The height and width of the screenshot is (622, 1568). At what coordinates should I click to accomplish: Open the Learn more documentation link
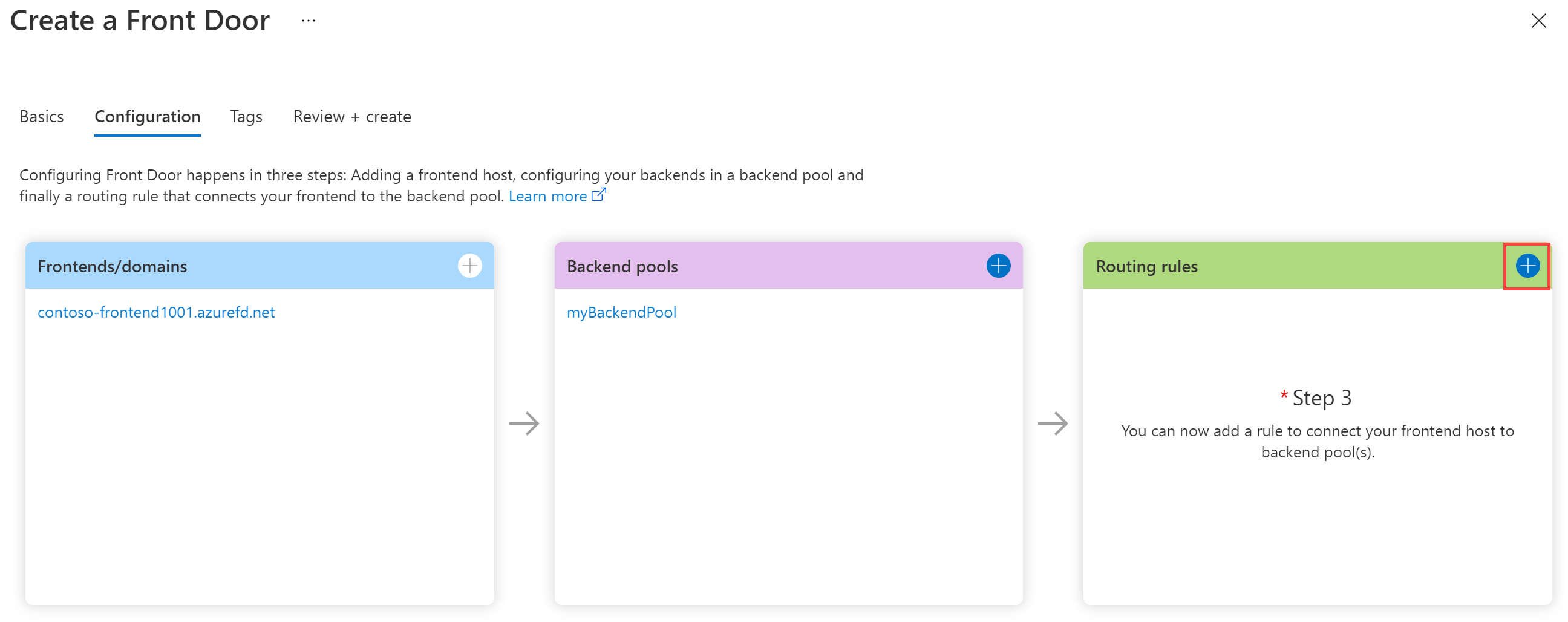[547, 195]
